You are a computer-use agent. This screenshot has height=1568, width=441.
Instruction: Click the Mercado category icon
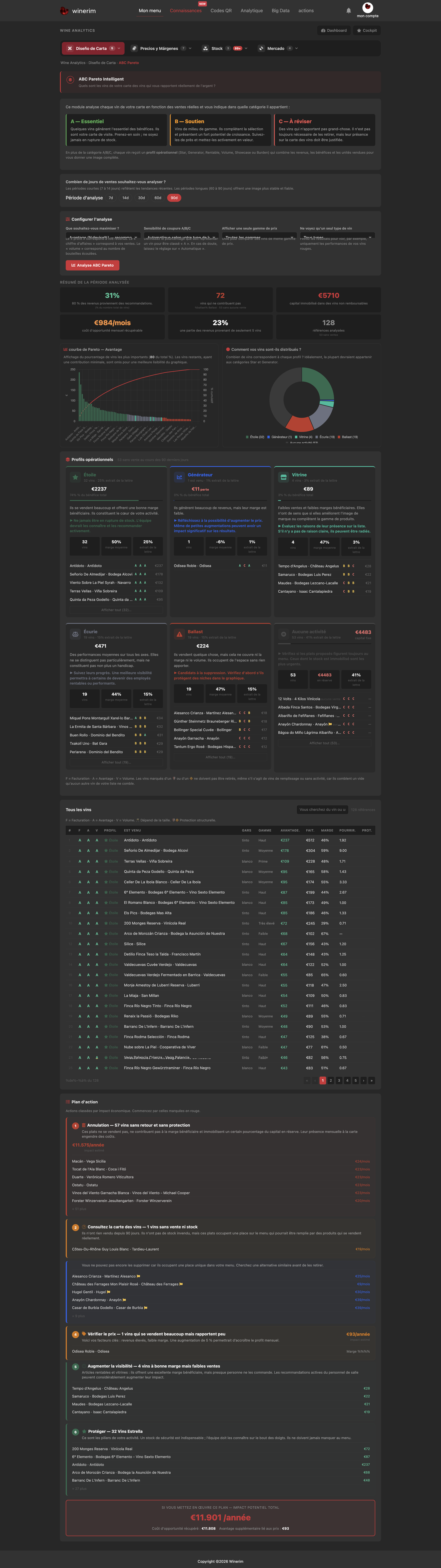click(x=261, y=49)
